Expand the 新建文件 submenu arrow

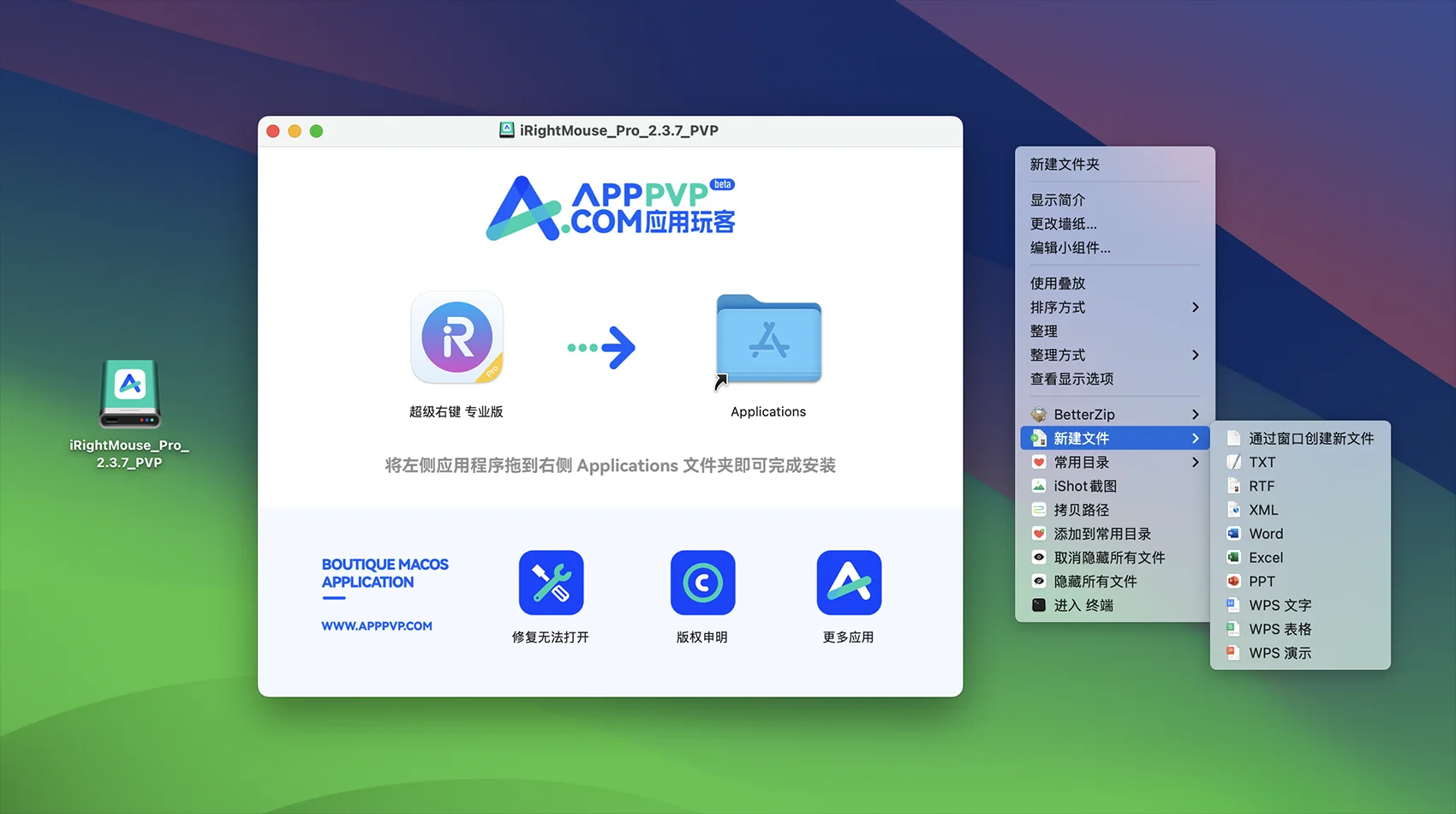[1196, 439]
